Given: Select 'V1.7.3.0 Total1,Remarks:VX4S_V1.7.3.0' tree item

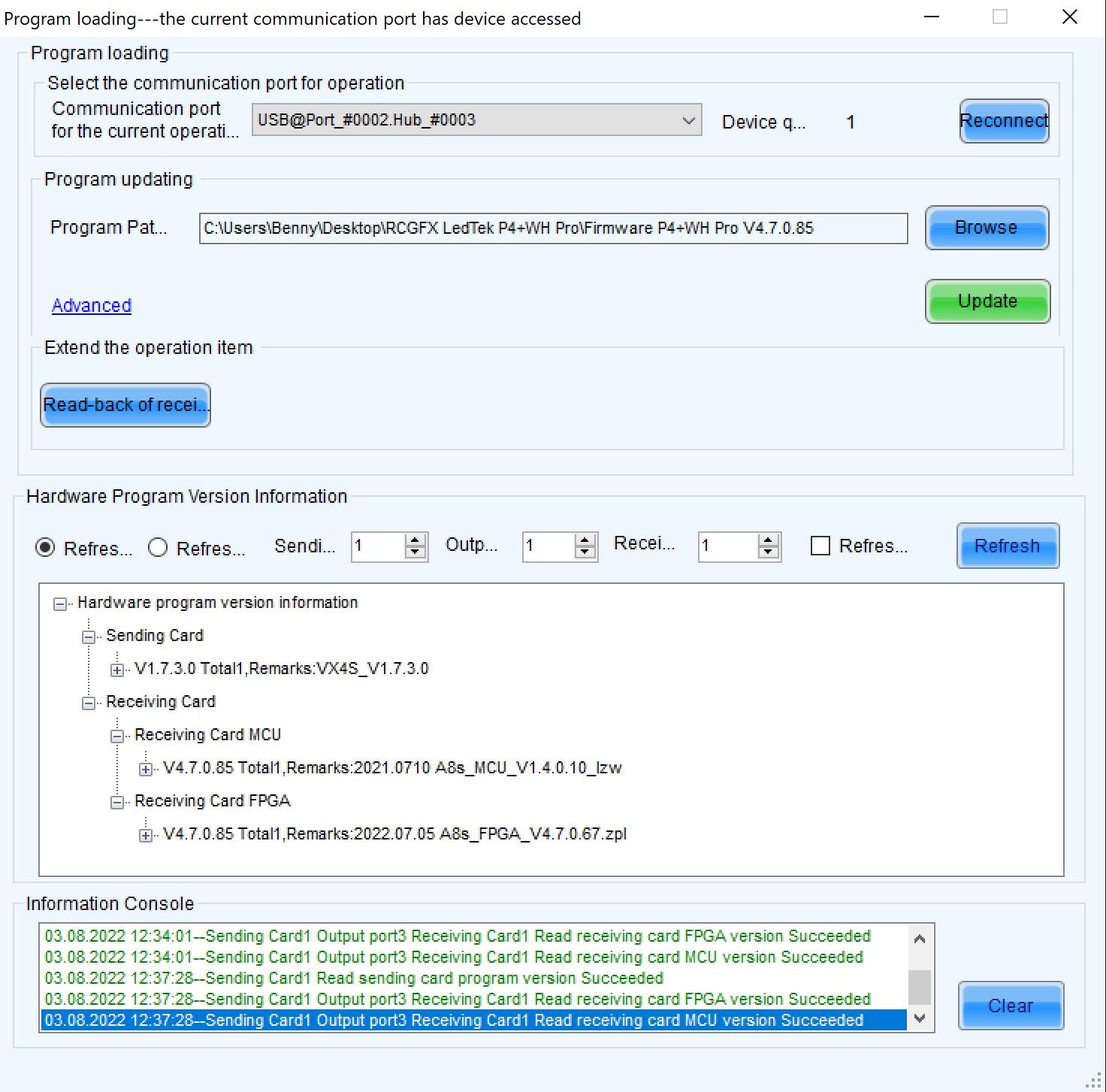Looking at the screenshot, I should (x=282, y=669).
